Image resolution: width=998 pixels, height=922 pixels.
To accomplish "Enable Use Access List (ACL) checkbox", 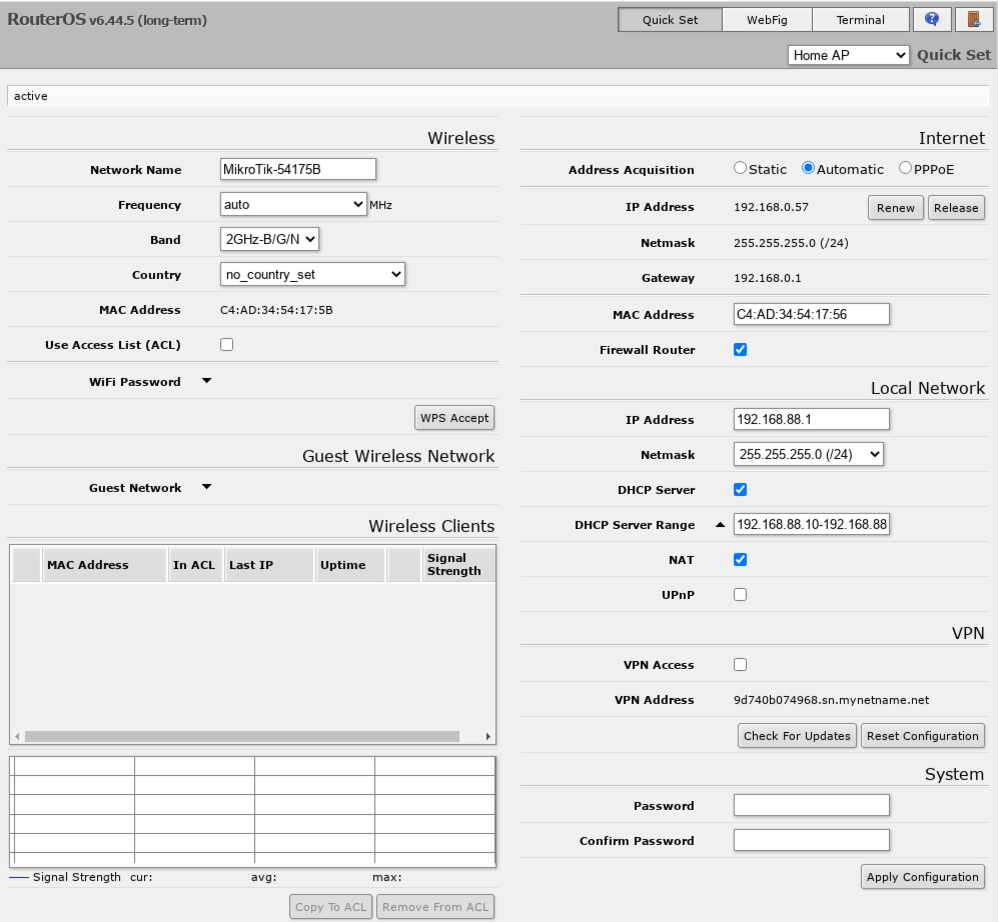I will point(227,344).
